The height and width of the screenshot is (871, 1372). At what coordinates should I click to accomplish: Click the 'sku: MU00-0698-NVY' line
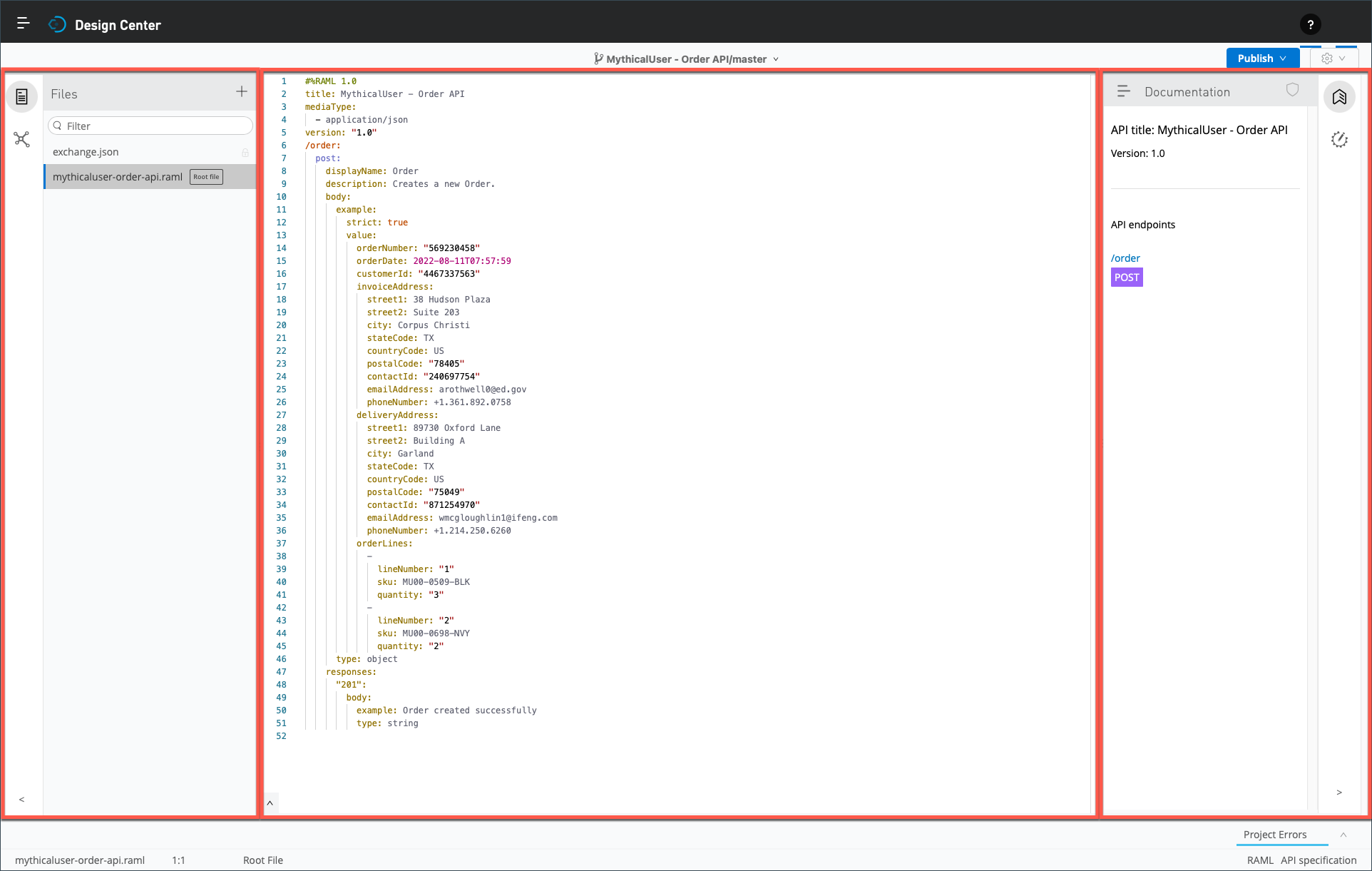[424, 633]
